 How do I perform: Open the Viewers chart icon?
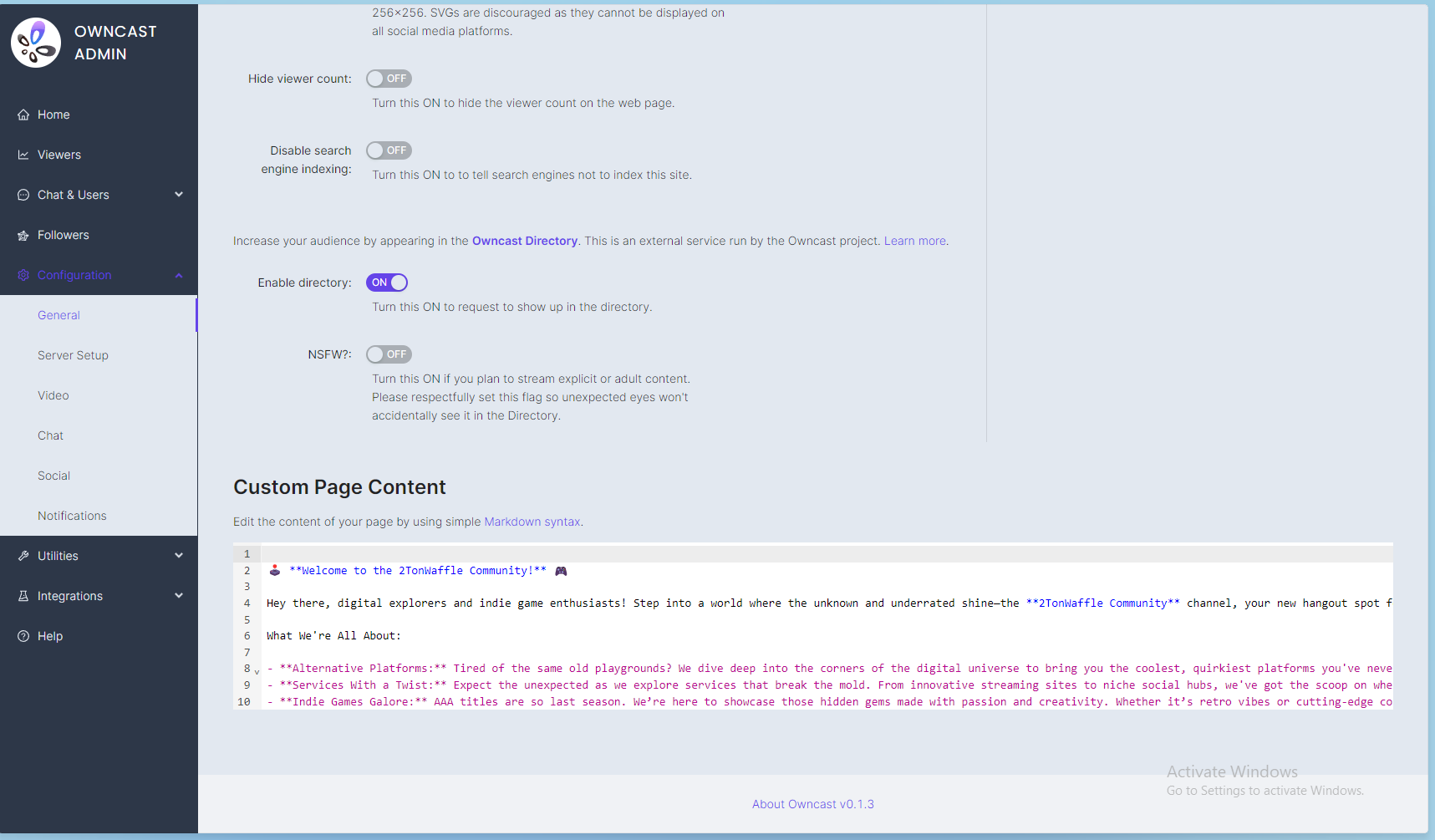[x=23, y=155]
